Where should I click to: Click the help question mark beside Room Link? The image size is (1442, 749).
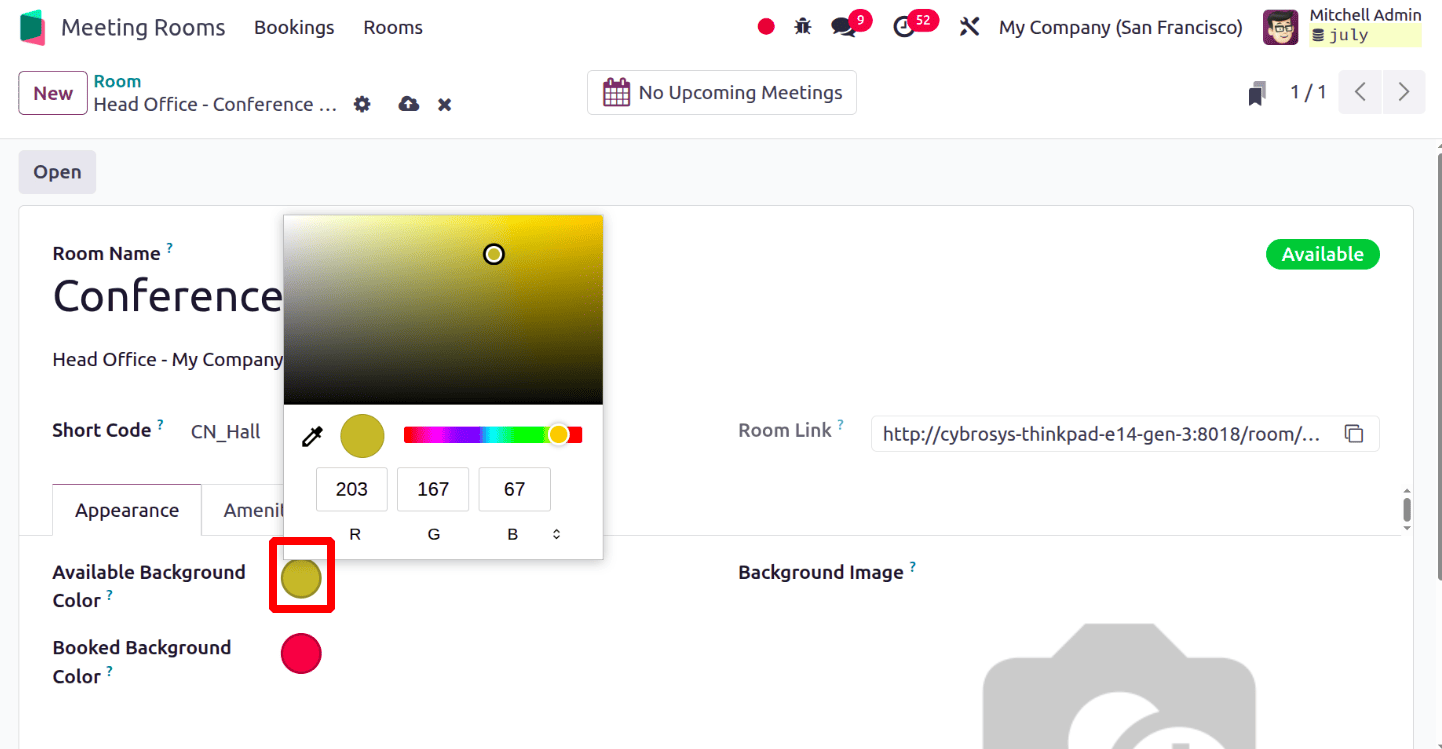point(840,425)
